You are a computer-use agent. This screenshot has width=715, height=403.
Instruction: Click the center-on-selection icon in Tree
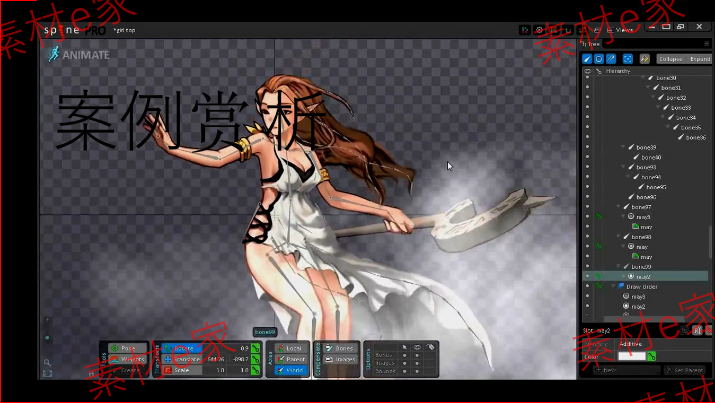coord(628,59)
